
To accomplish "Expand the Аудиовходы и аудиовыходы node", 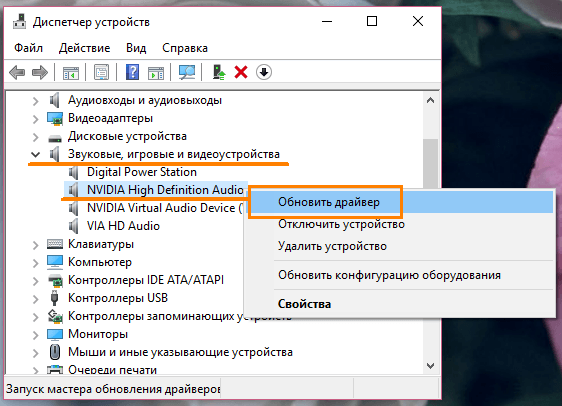I will pos(35,101).
